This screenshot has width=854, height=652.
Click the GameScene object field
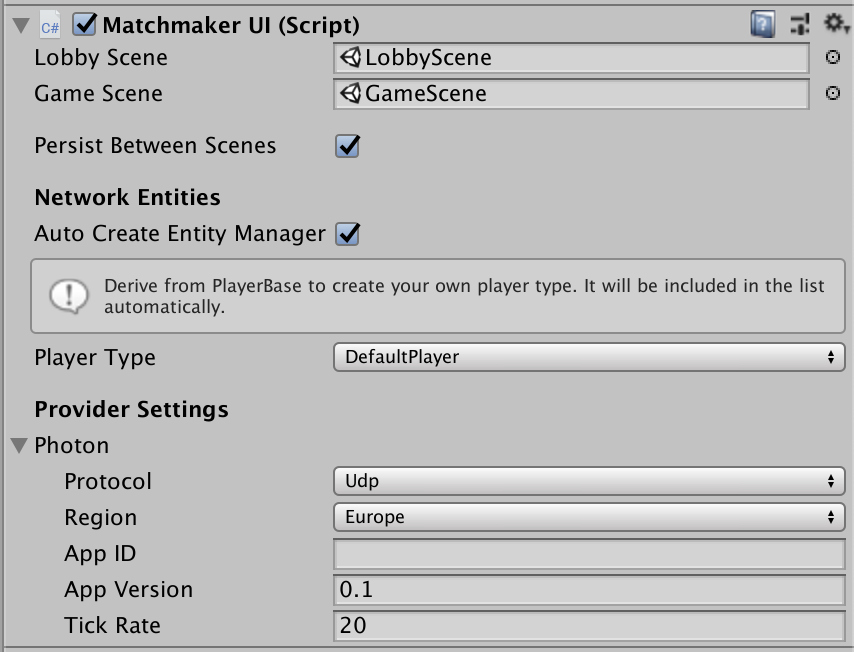click(x=571, y=94)
